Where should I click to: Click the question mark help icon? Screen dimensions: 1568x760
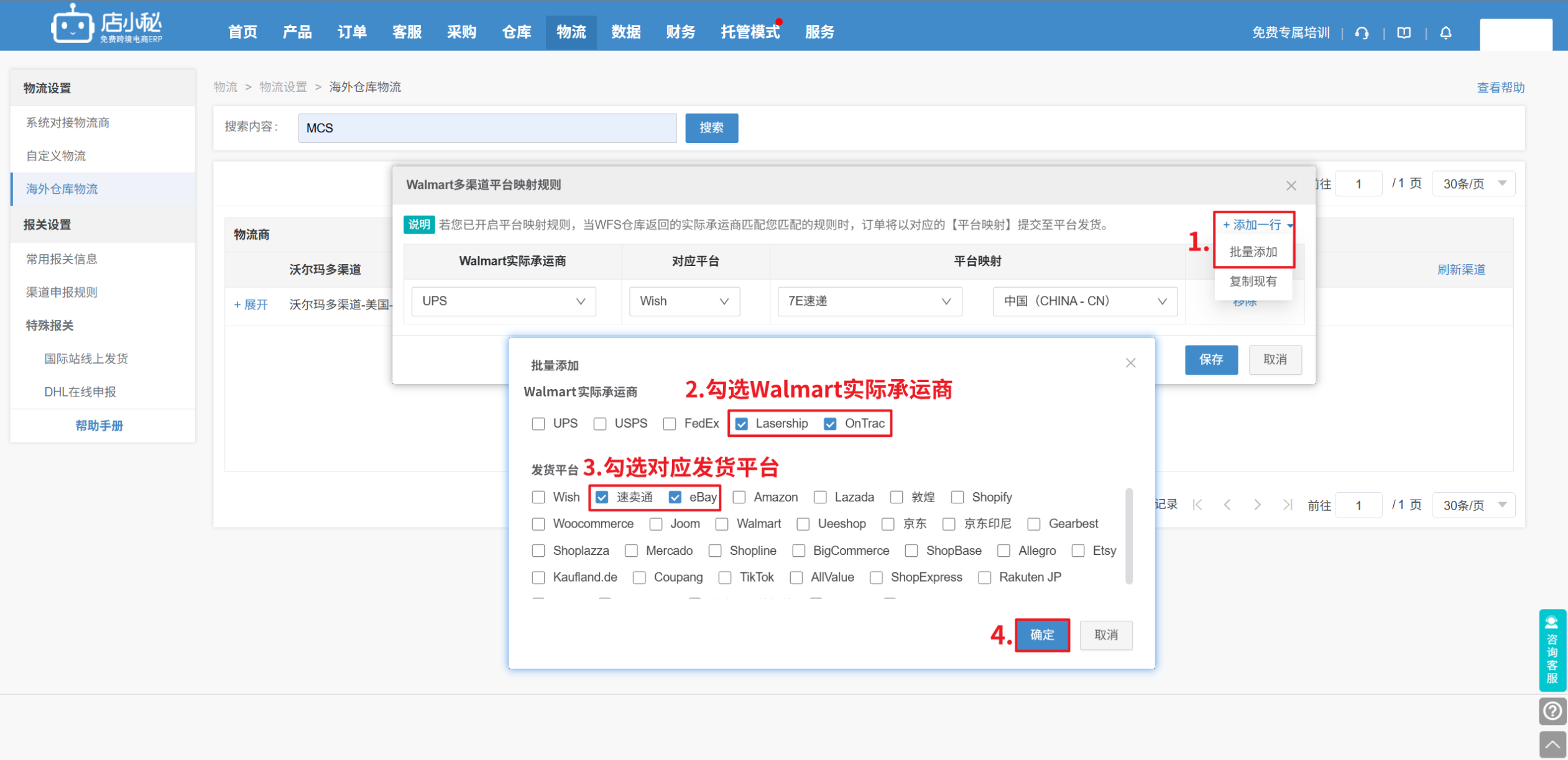click(x=1552, y=711)
